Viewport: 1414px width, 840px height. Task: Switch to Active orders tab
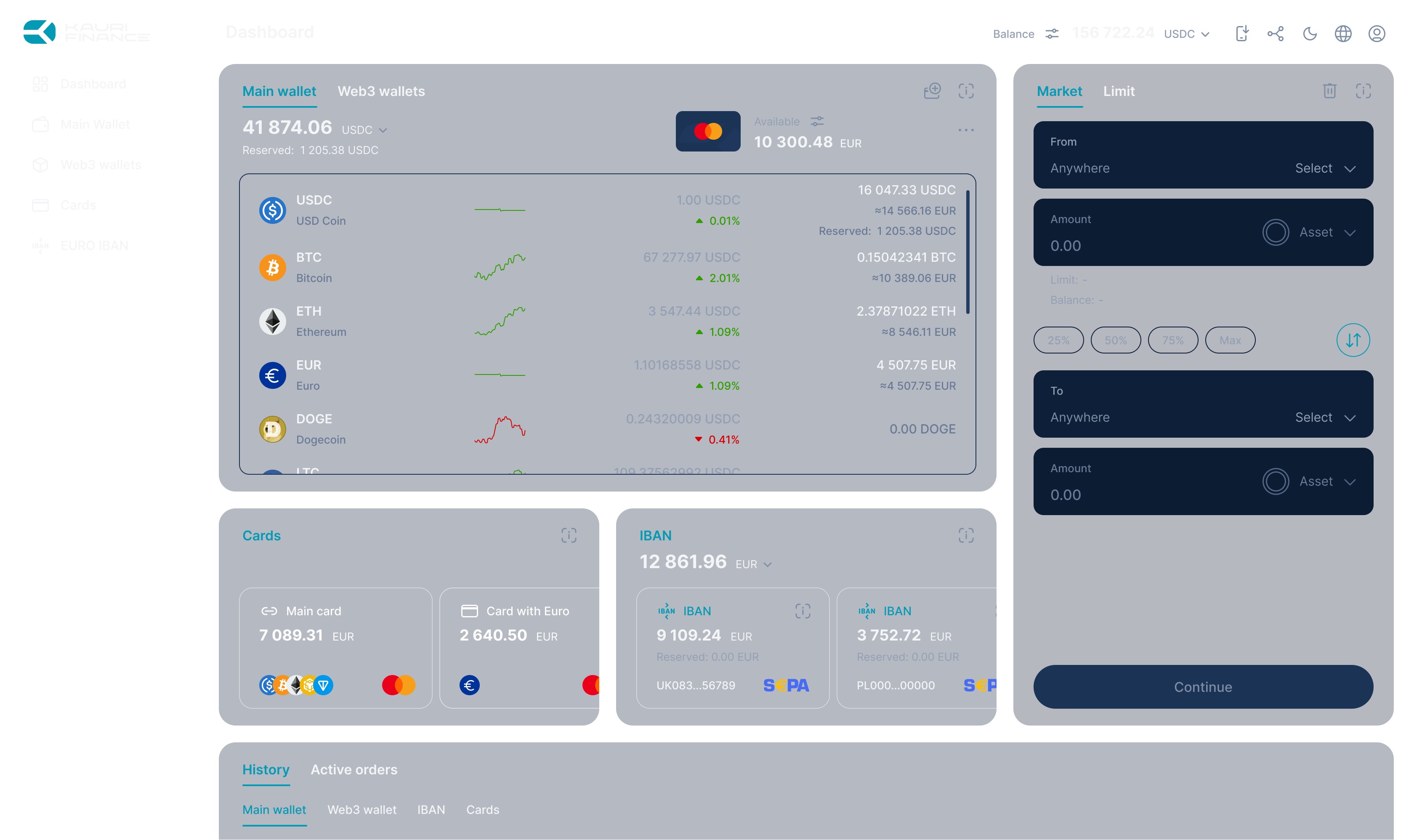click(354, 770)
